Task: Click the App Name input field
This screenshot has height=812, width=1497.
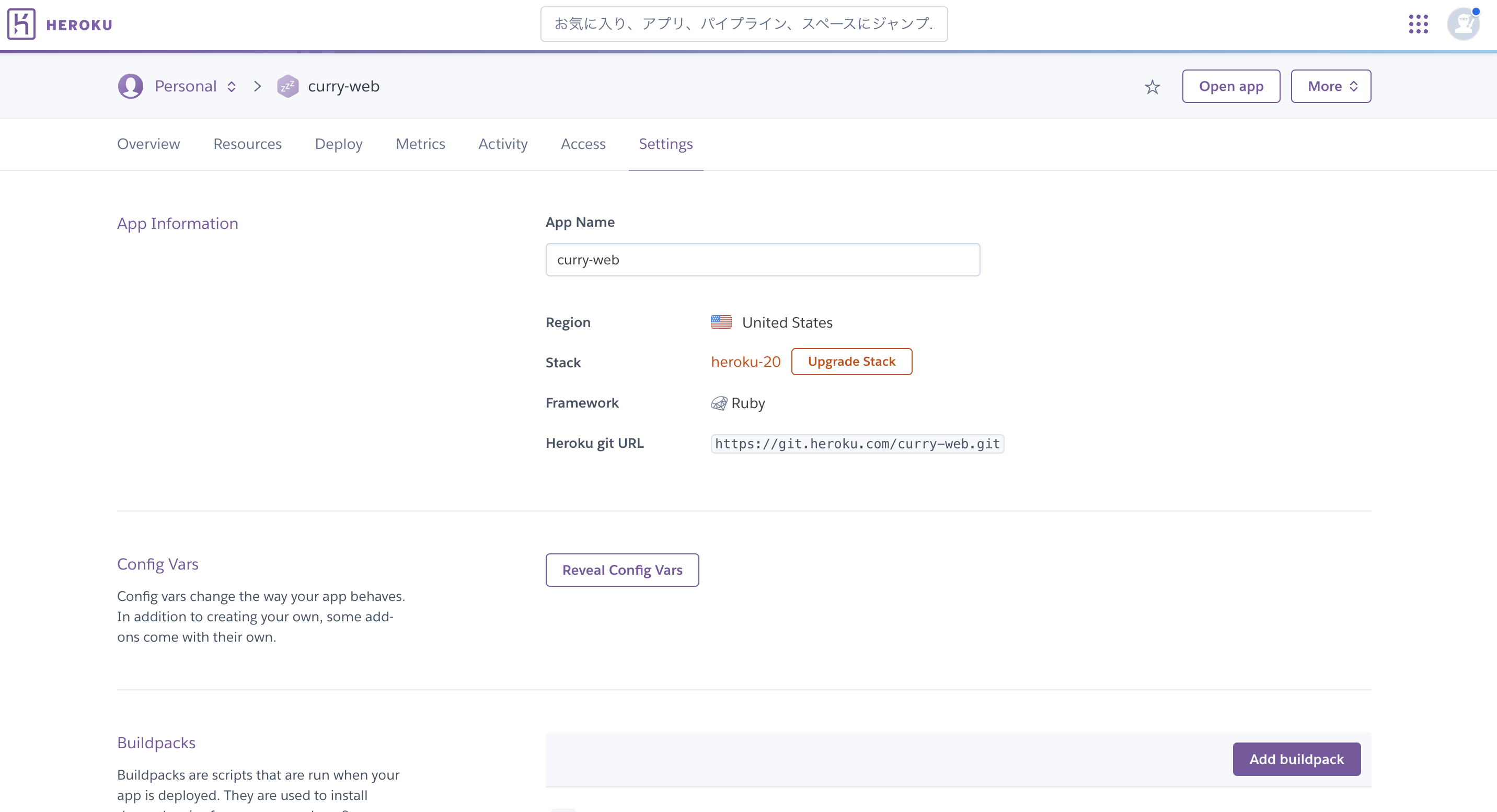Action: point(762,259)
